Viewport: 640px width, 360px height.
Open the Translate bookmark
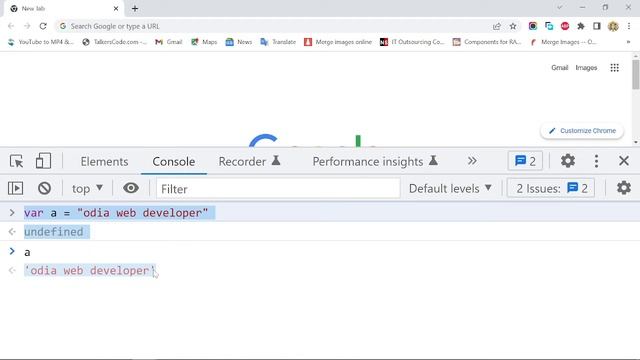pyautogui.click(x=278, y=42)
